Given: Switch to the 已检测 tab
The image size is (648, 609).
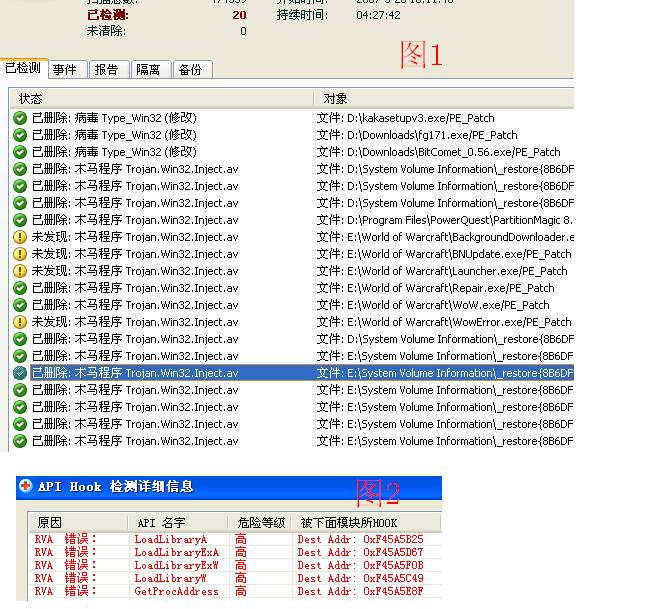Looking at the screenshot, I should [x=23, y=68].
